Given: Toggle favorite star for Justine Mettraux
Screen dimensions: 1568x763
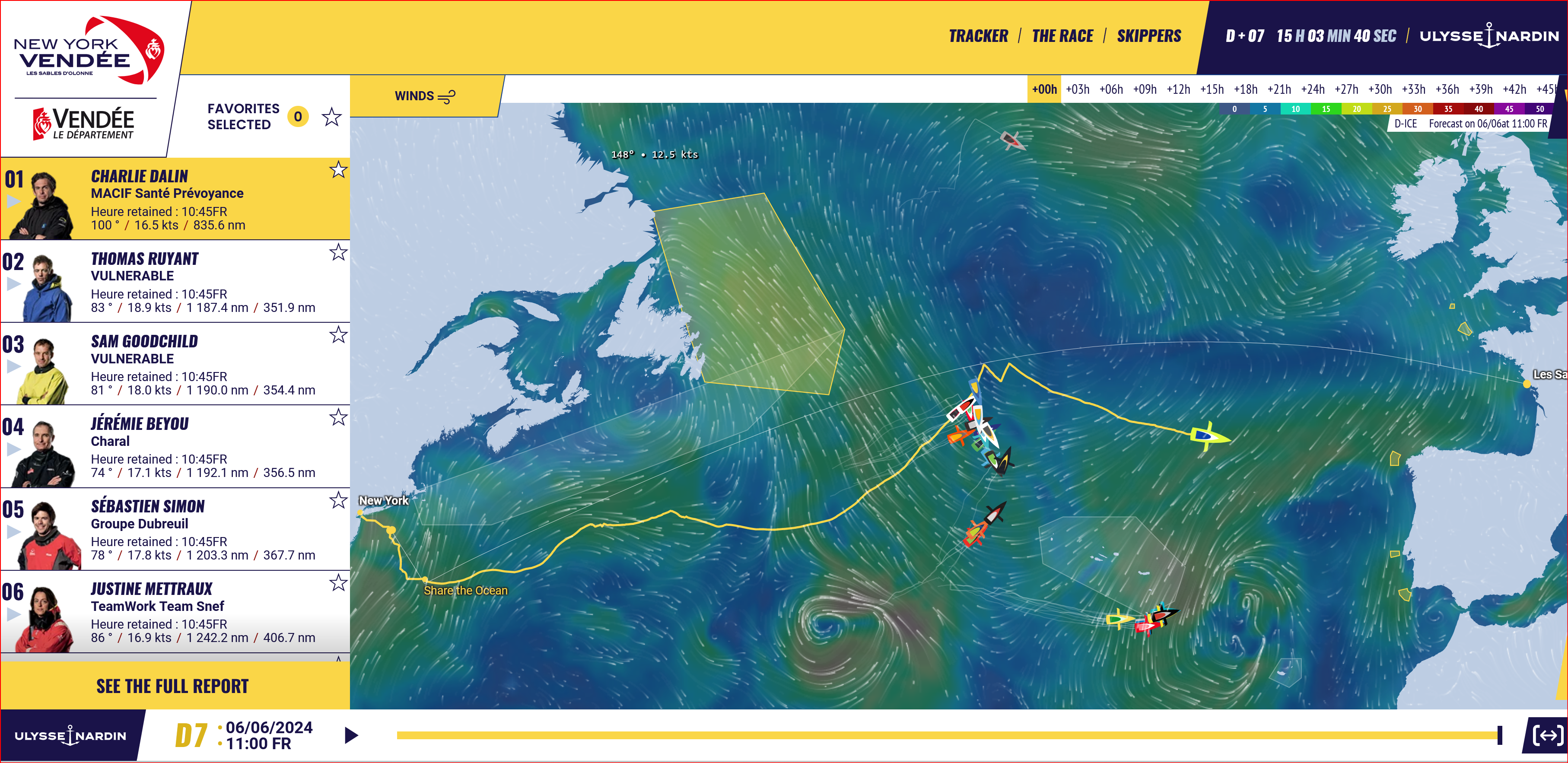Looking at the screenshot, I should (338, 583).
